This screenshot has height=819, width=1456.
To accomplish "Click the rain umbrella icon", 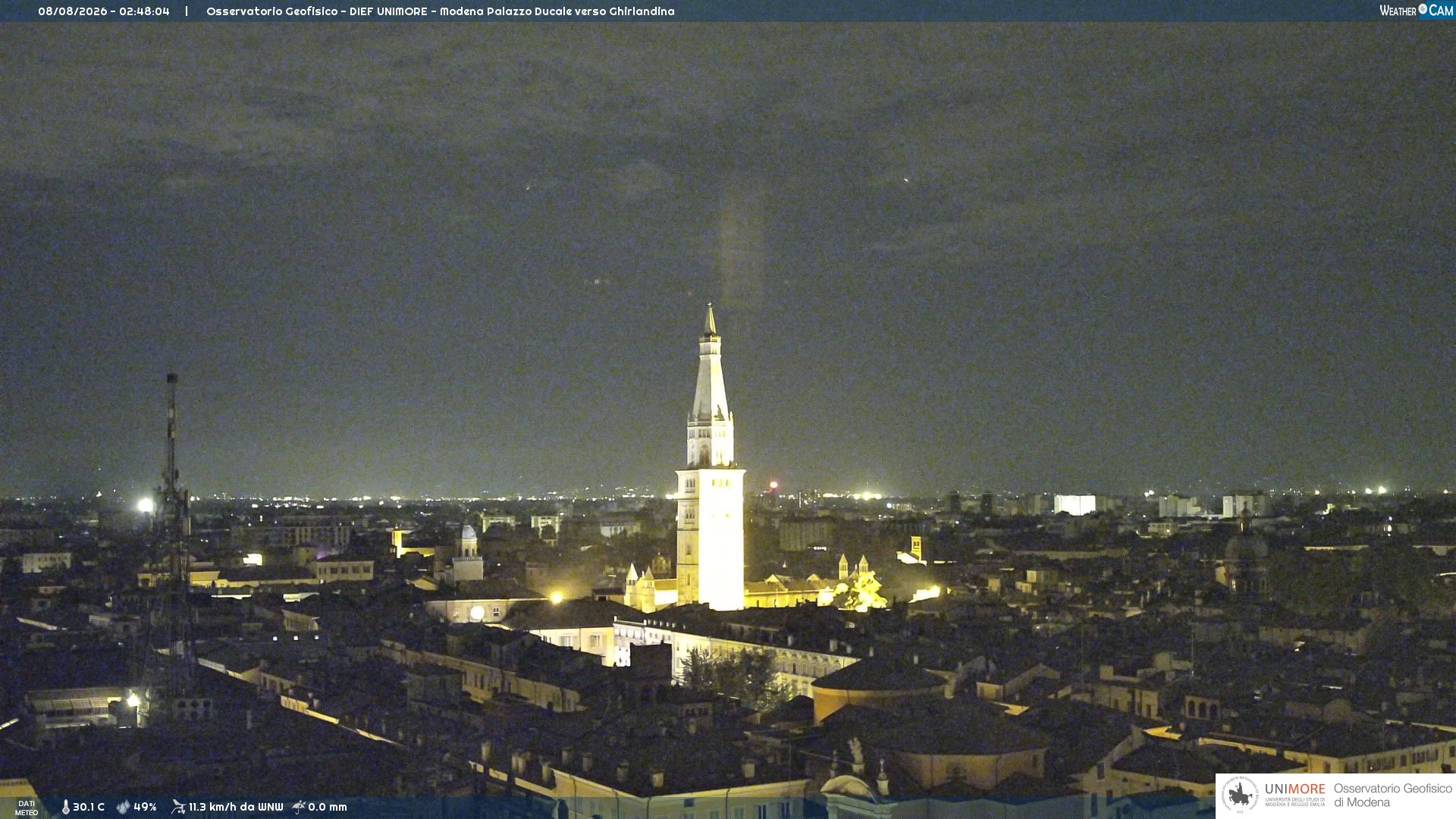I will pos(299,807).
